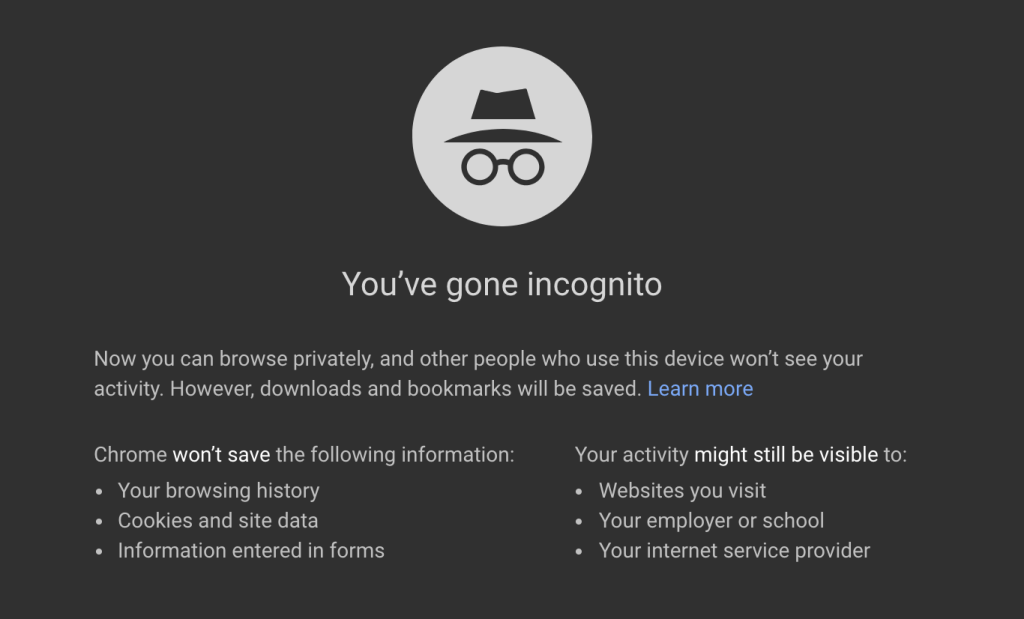Click the "Websites you visit" list item

click(x=682, y=491)
